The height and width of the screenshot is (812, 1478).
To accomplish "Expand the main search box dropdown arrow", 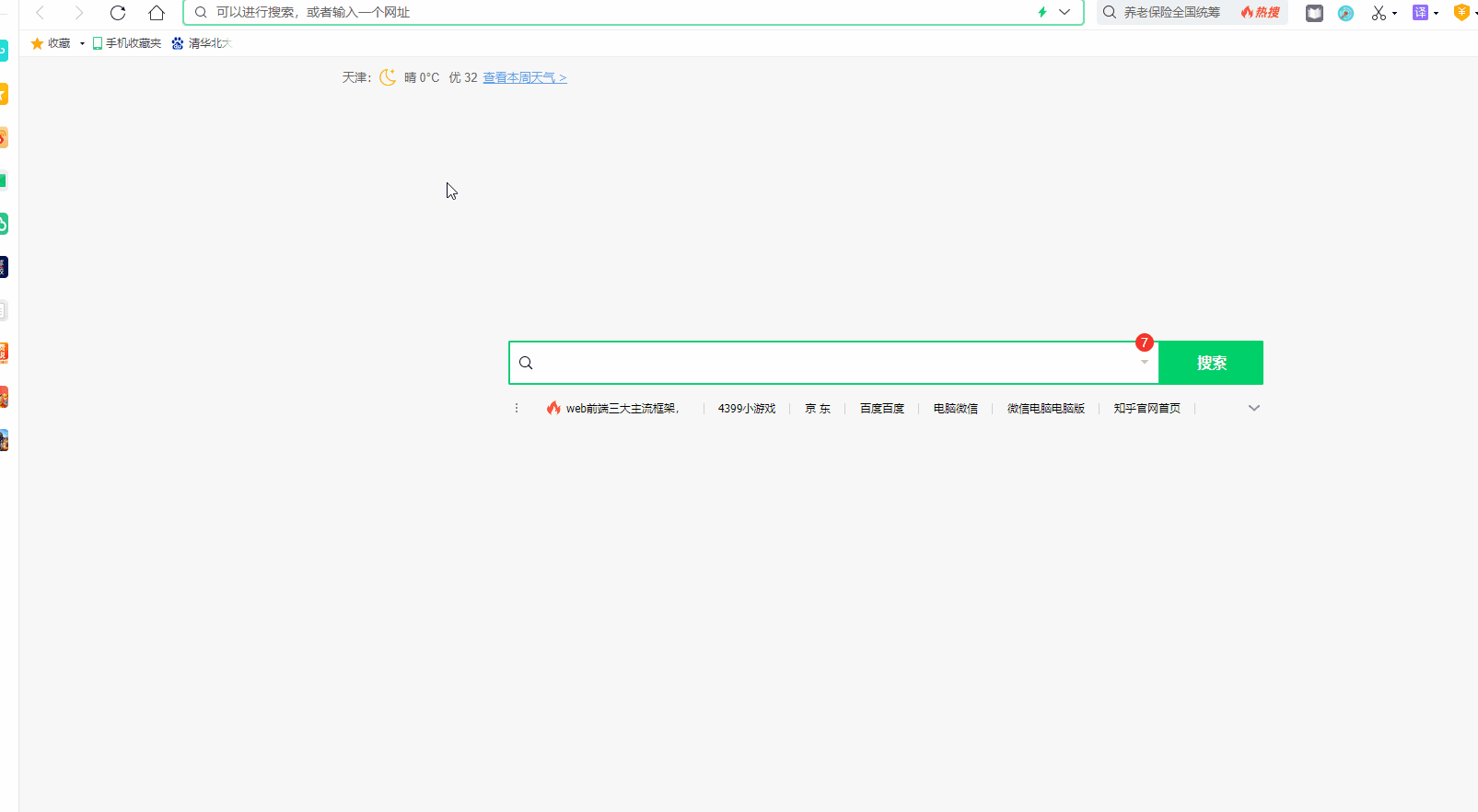I will (x=1145, y=363).
